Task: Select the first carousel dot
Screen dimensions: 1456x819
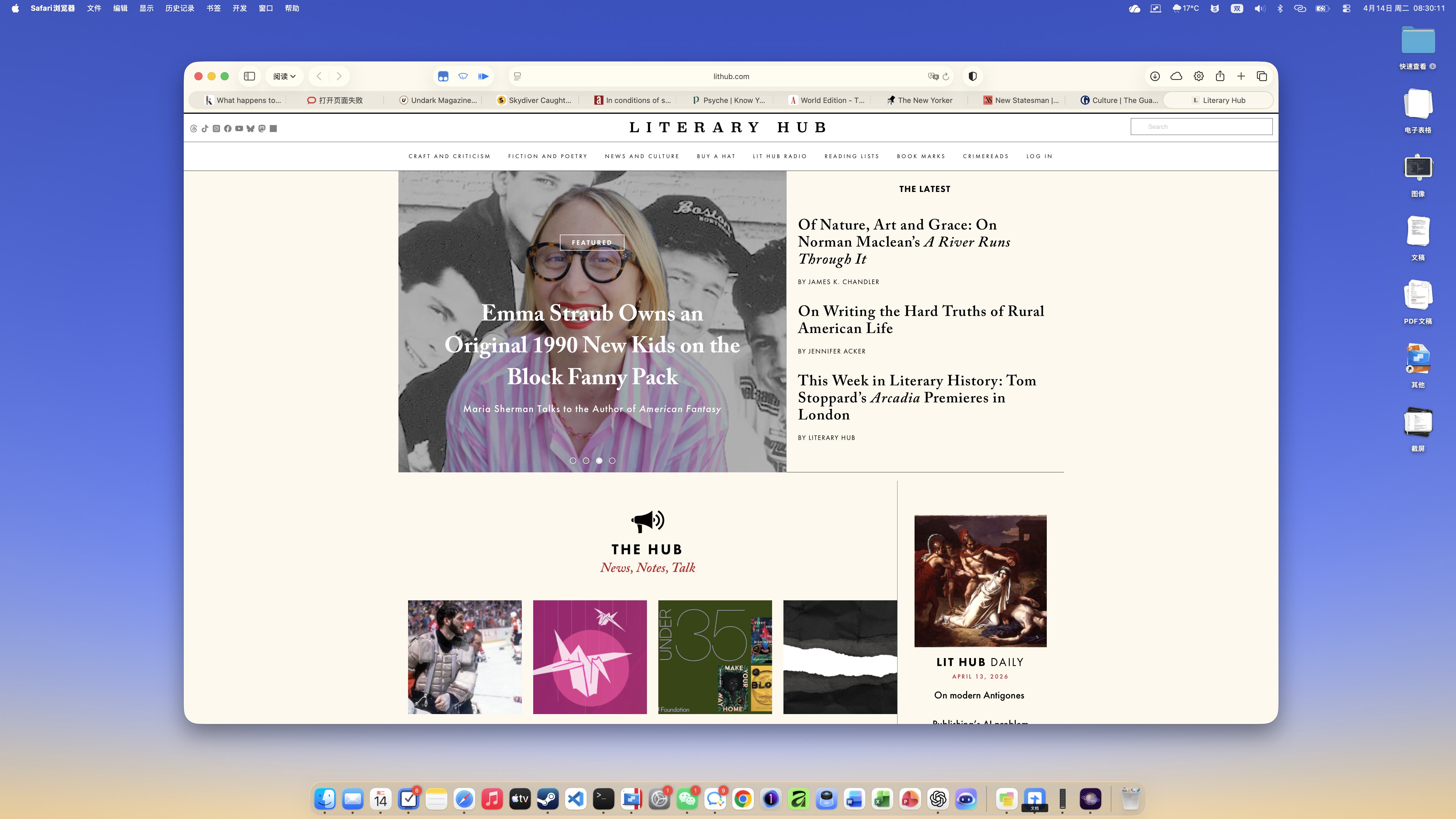Action: pyautogui.click(x=572, y=461)
